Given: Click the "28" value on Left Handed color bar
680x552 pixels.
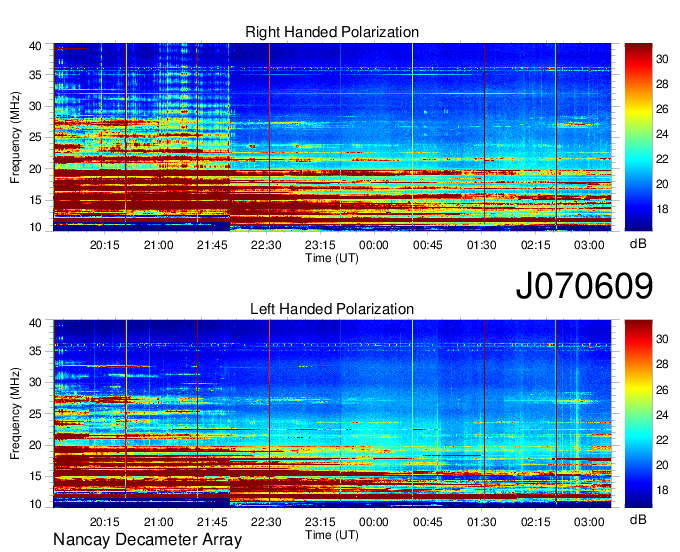Looking at the screenshot, I should (x=662, y=365).
